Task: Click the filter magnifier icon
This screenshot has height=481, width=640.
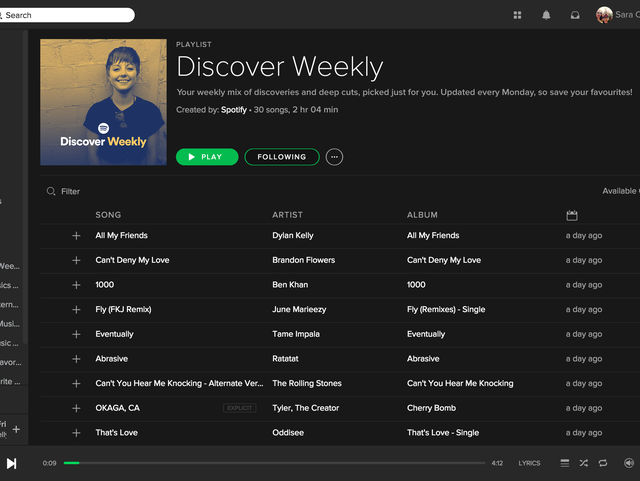Action: coord(51,191)
